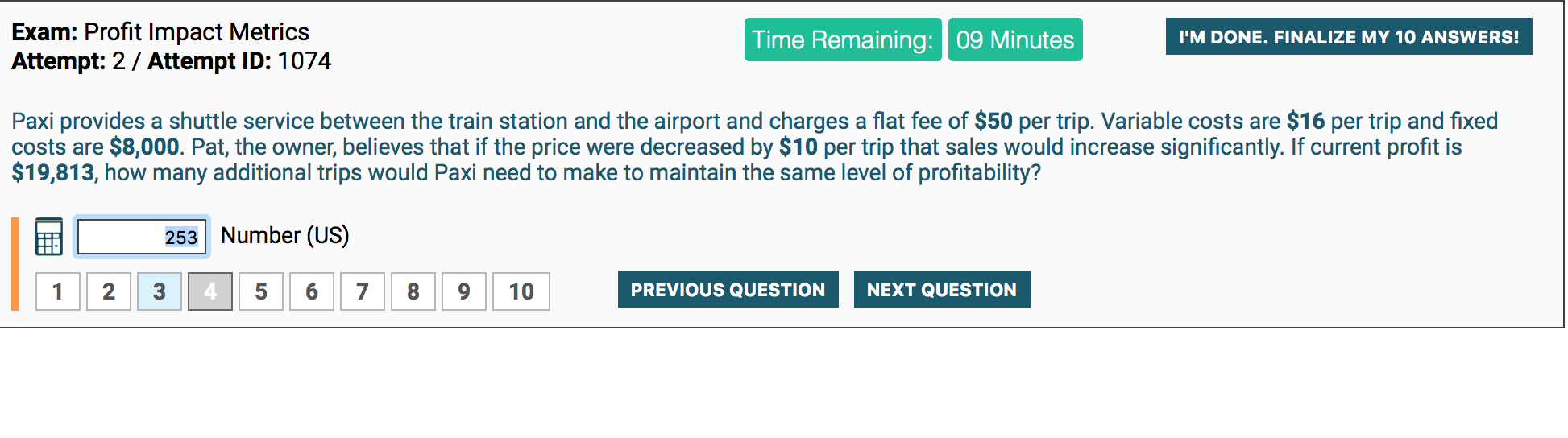Image resolution: width=1568 pixels, height=438 pixels.
Task: Click the Number (US) format label
Action: tap(284, 235)
